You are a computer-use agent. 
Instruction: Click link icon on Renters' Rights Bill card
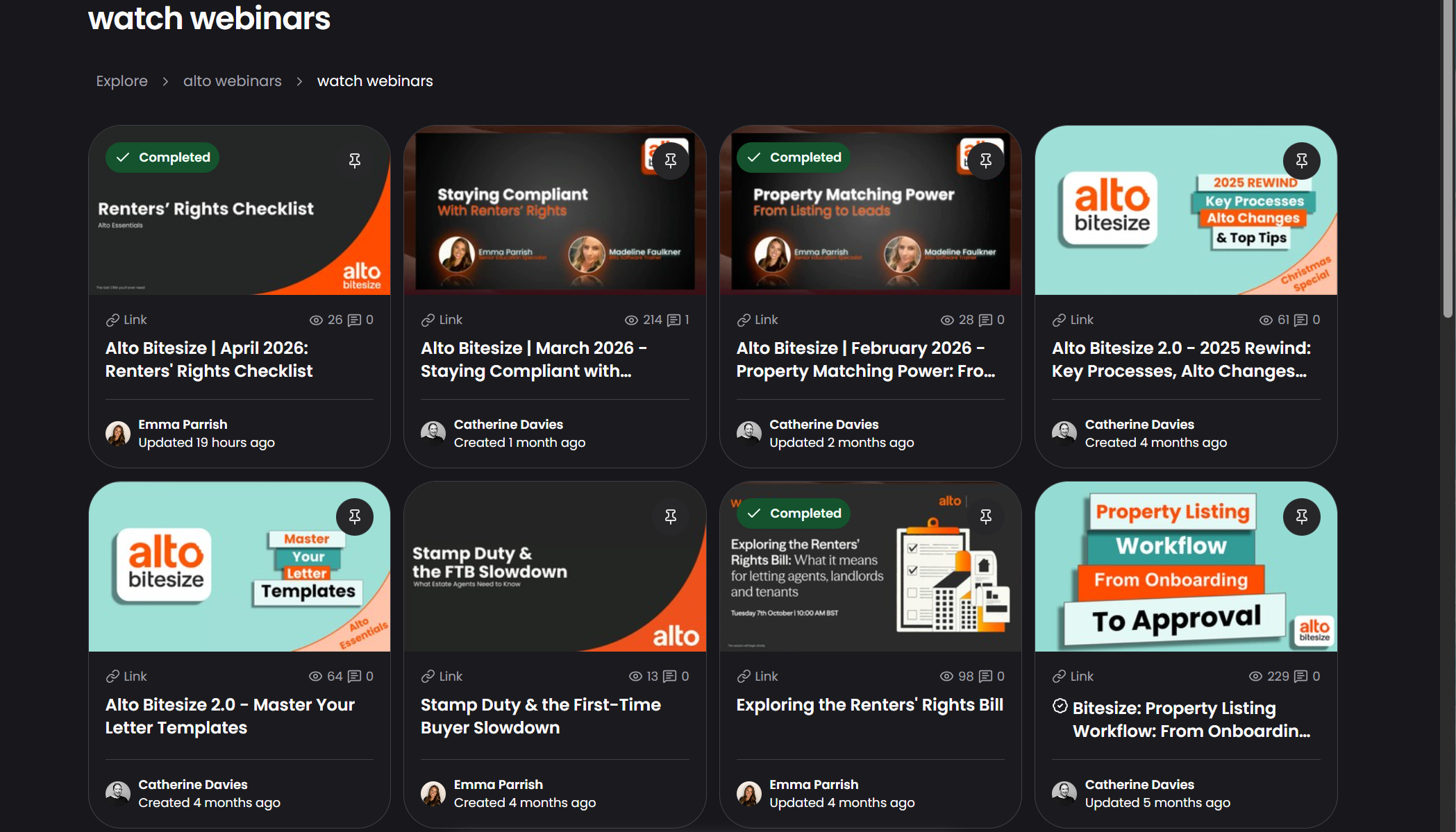(744, 676)
